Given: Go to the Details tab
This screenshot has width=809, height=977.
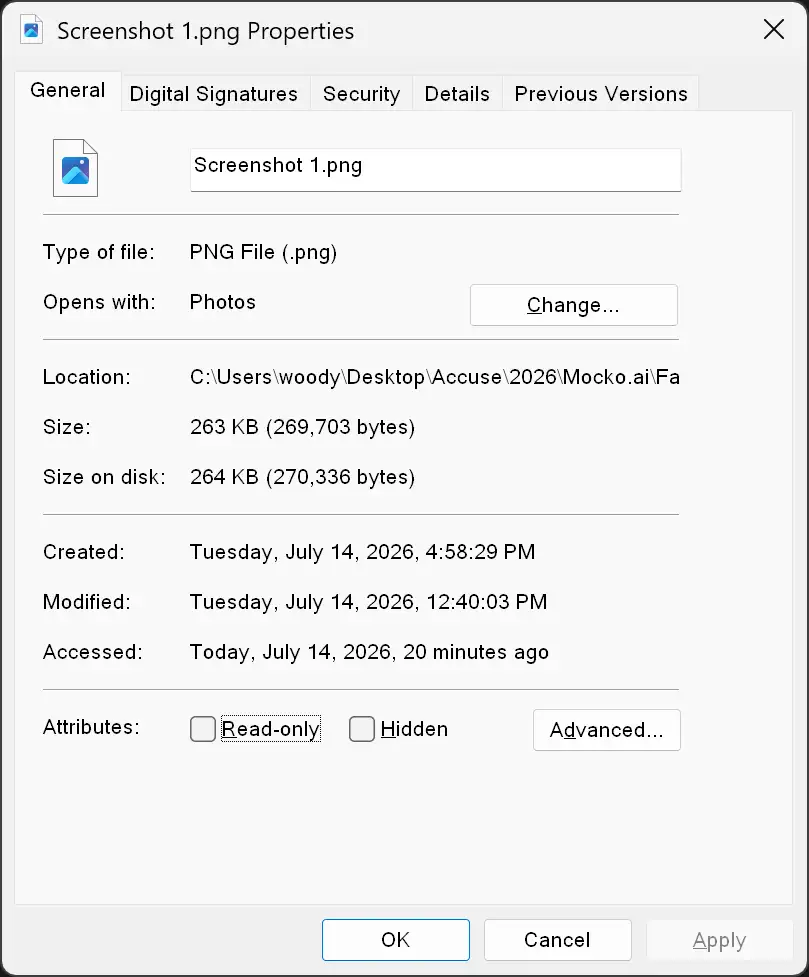Looking at the screenshot, I should [457, 94].
